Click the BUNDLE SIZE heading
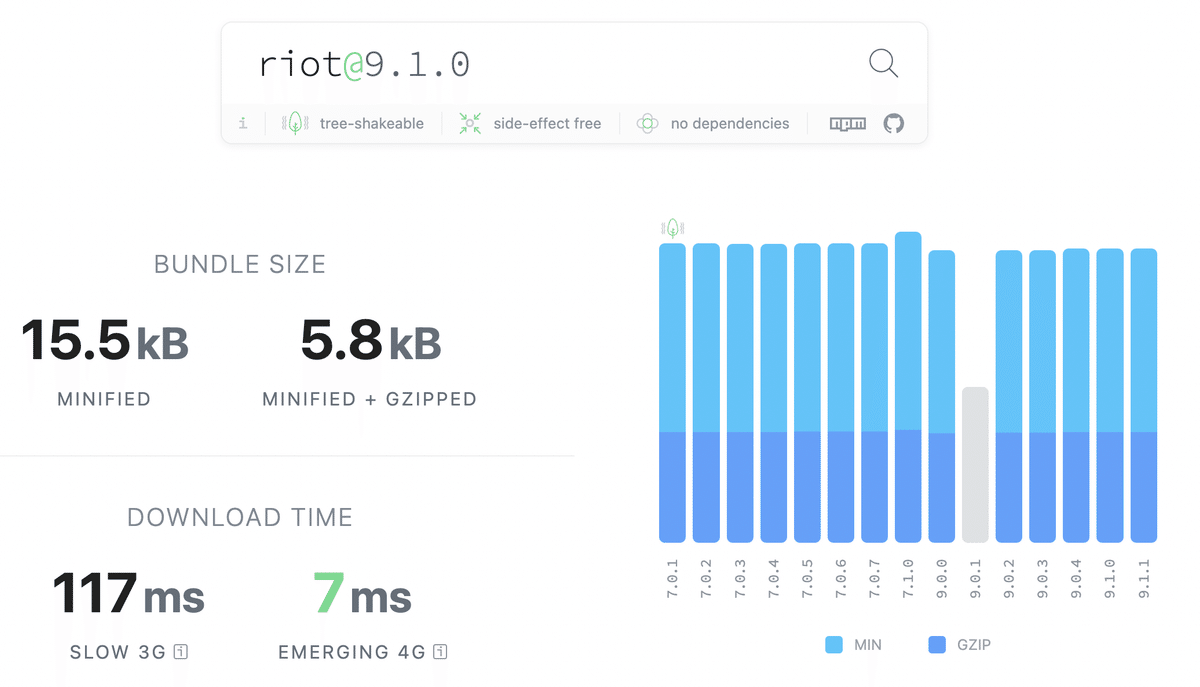Viewport: 1200px width, 687px height. pos(240,265)
